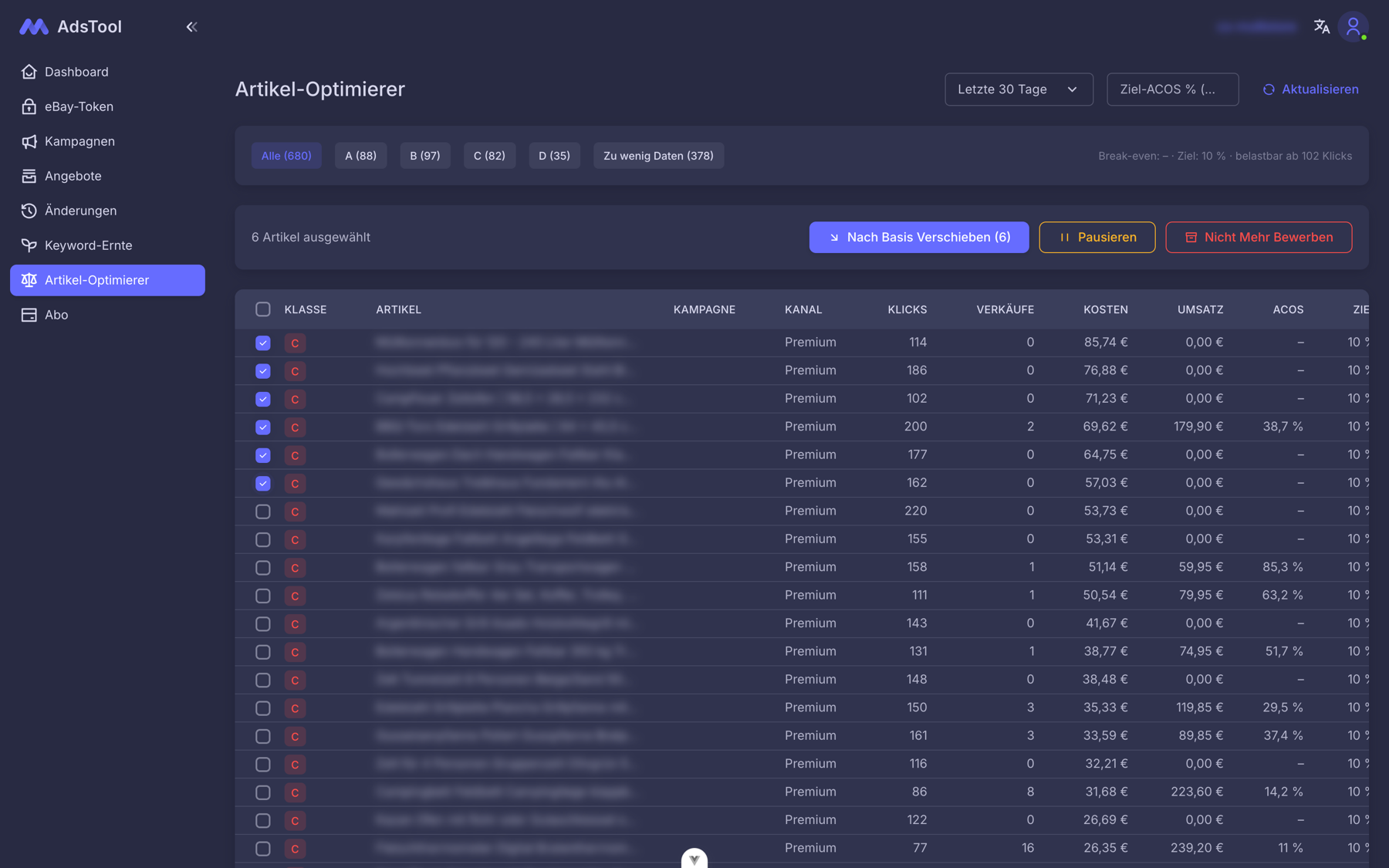Click the Keyword-Ernte sprout icon
Image resolution: width=1389 pixels, height=868 pixels.
[x=29, y=245]
